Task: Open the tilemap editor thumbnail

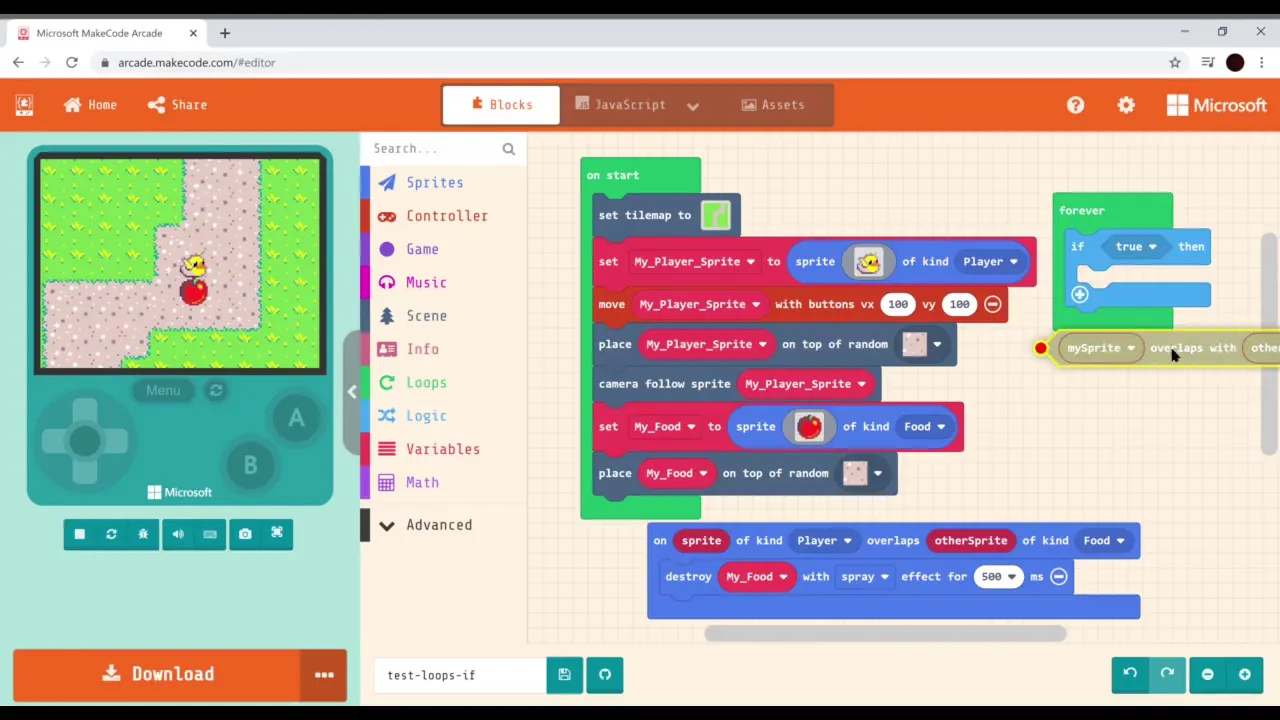Action: coord(715,215)
